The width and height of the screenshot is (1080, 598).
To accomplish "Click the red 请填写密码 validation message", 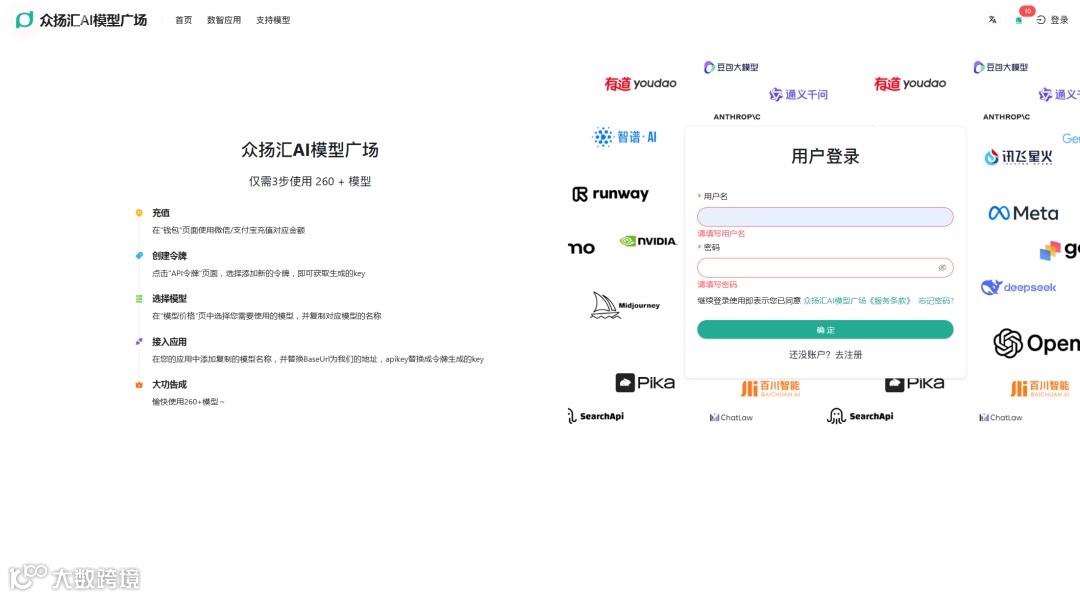I will click(717, 285).
